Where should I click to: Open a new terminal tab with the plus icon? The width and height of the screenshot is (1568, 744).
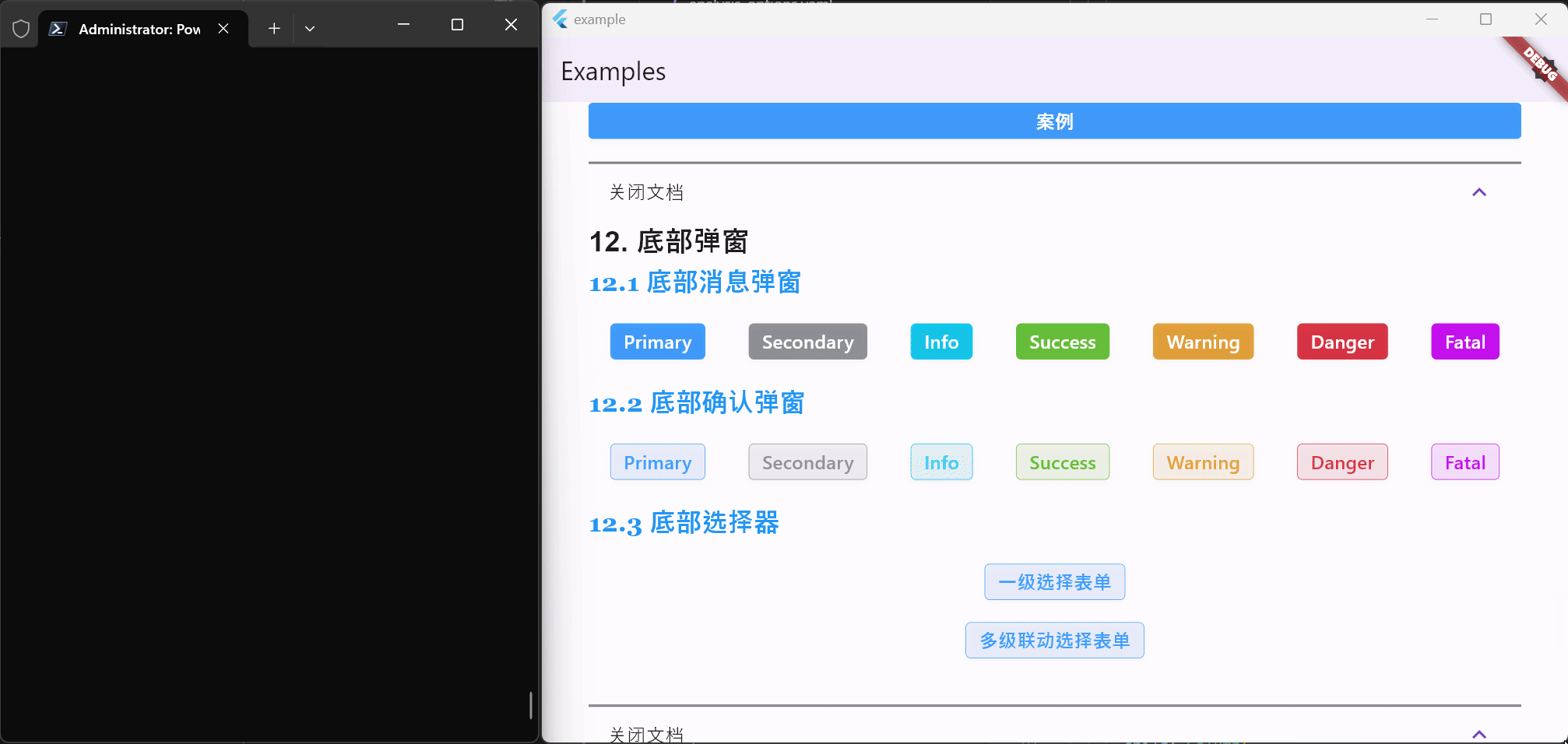[273, 27]
